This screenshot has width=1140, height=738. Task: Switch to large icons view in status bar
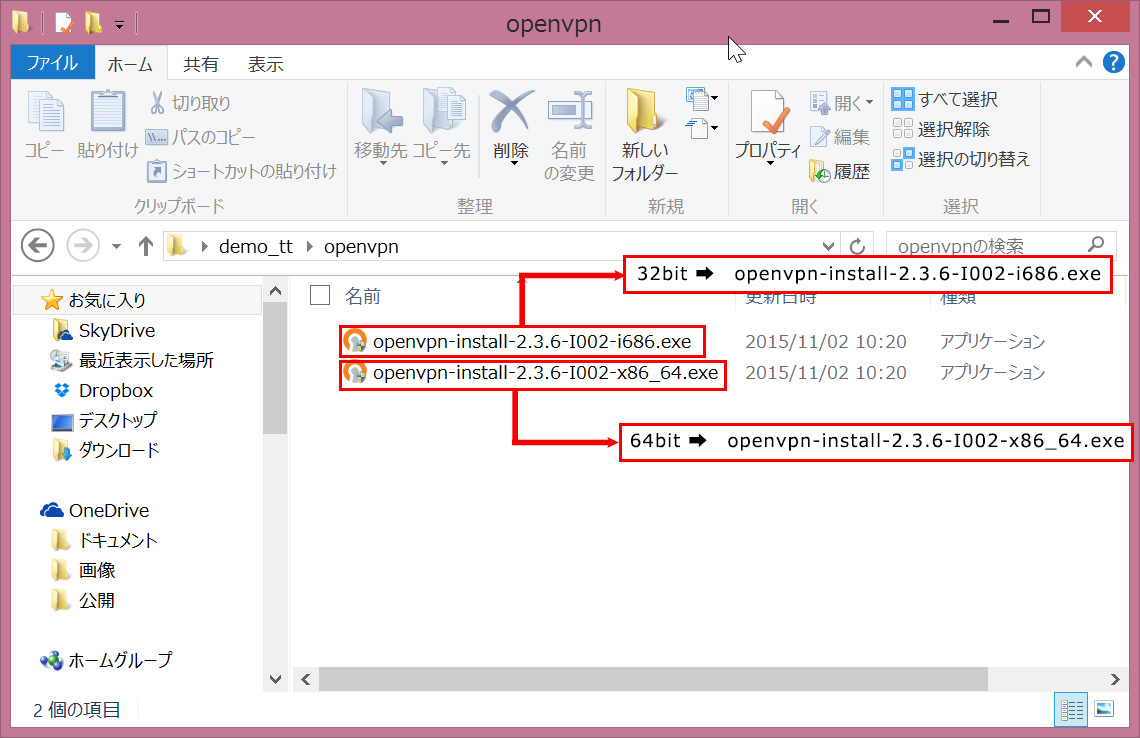pyautogui.click(x=1104, y=709)
